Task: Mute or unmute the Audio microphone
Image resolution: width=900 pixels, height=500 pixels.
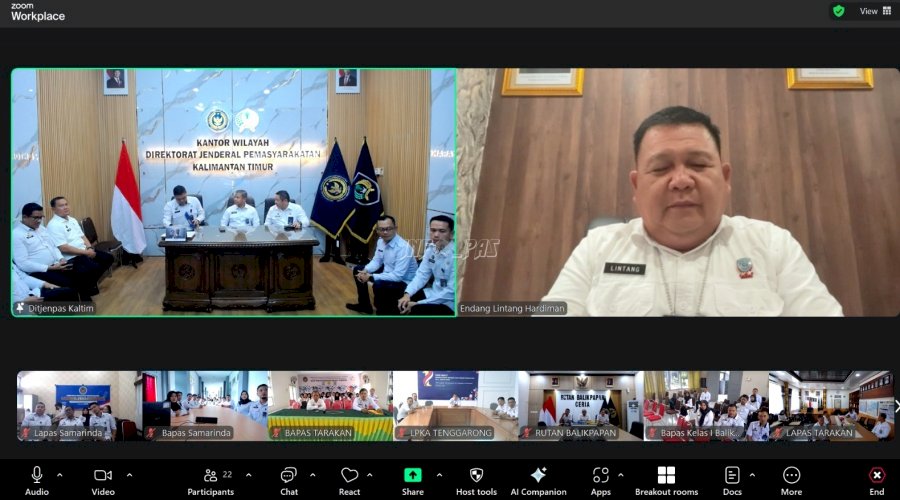Action: click(x=37, y=480)
